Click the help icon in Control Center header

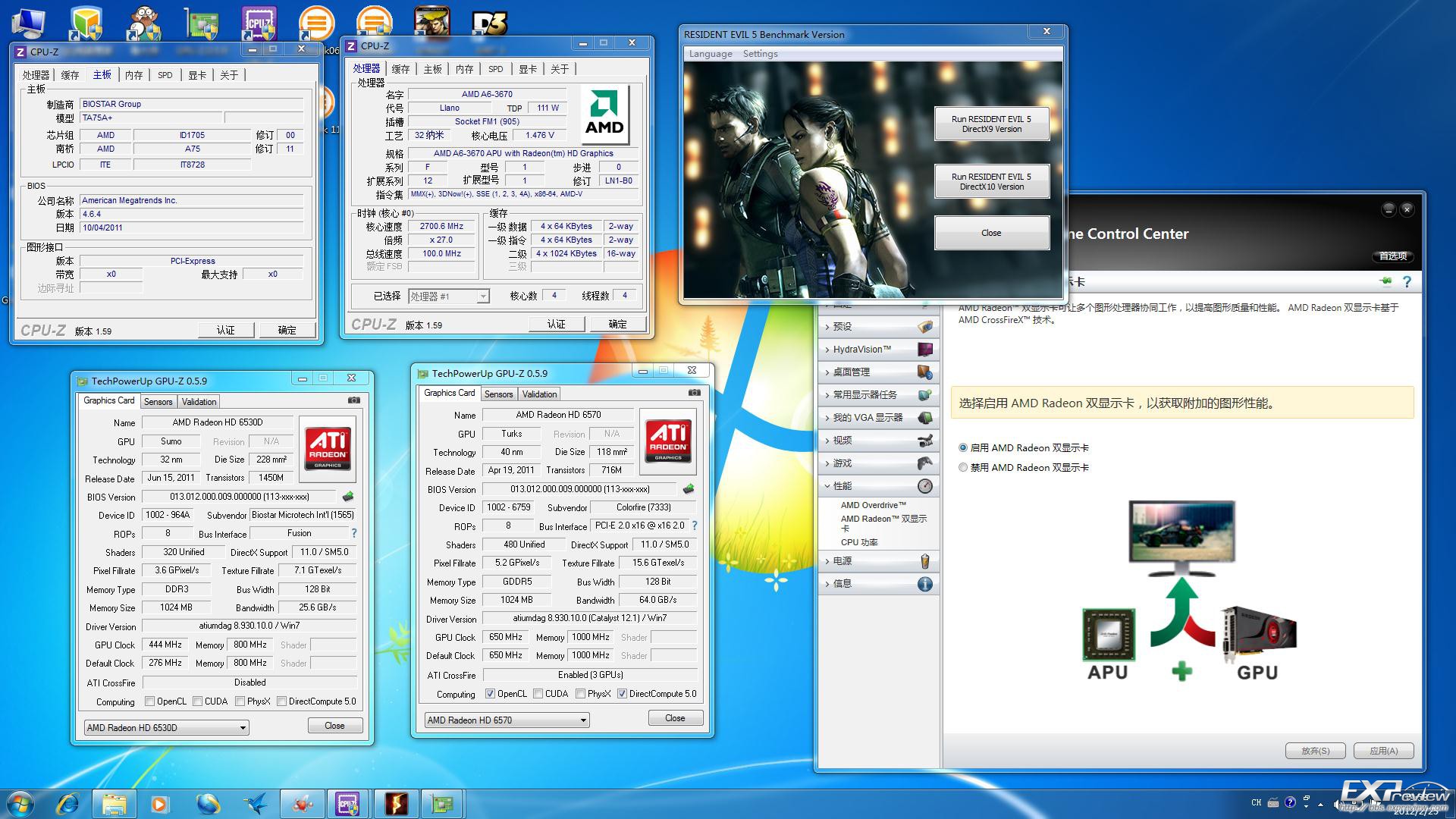pos(1407,282)
